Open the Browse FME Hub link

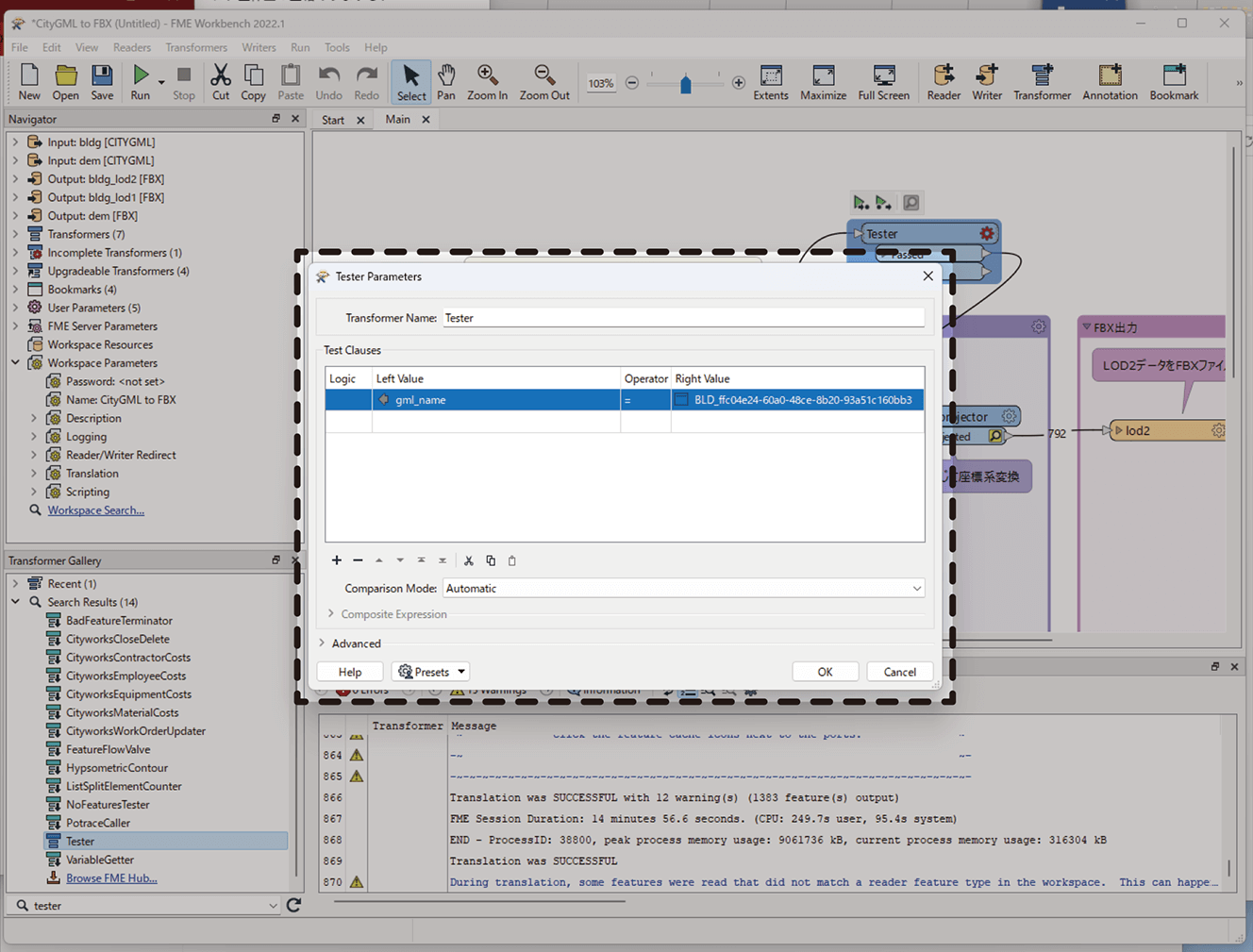111,878
